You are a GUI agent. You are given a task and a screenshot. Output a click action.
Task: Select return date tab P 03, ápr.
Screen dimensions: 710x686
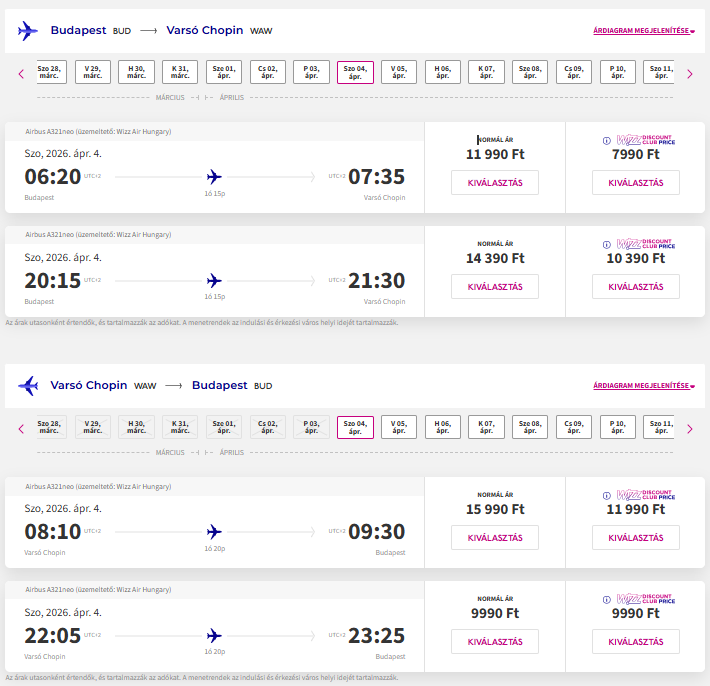pyautogui.click(x=311, y=428)
